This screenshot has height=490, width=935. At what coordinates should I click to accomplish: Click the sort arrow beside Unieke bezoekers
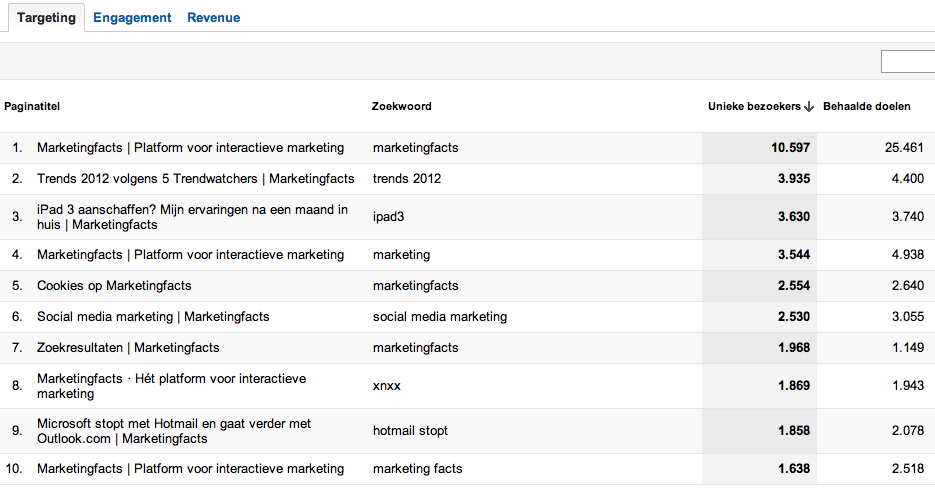coord(808,107)
